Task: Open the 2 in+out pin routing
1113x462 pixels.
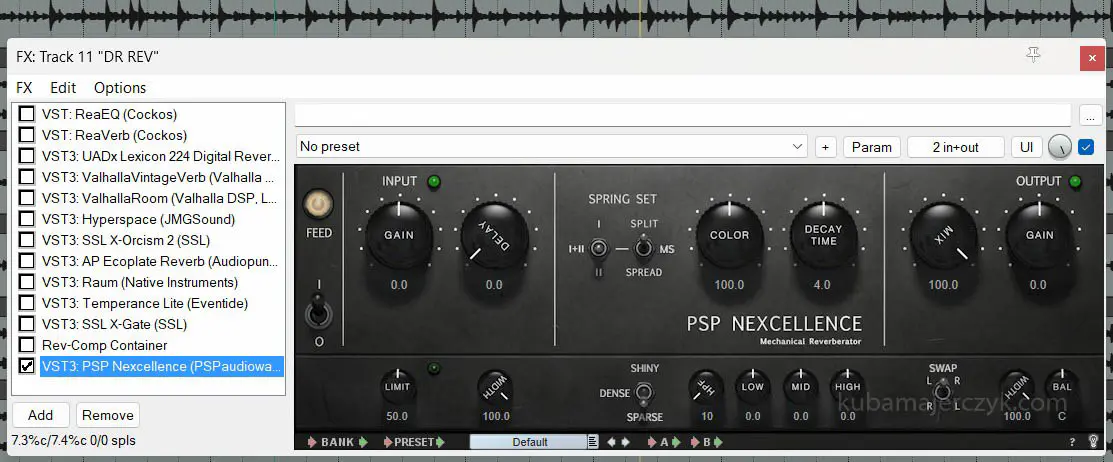Action: [955, 147]
